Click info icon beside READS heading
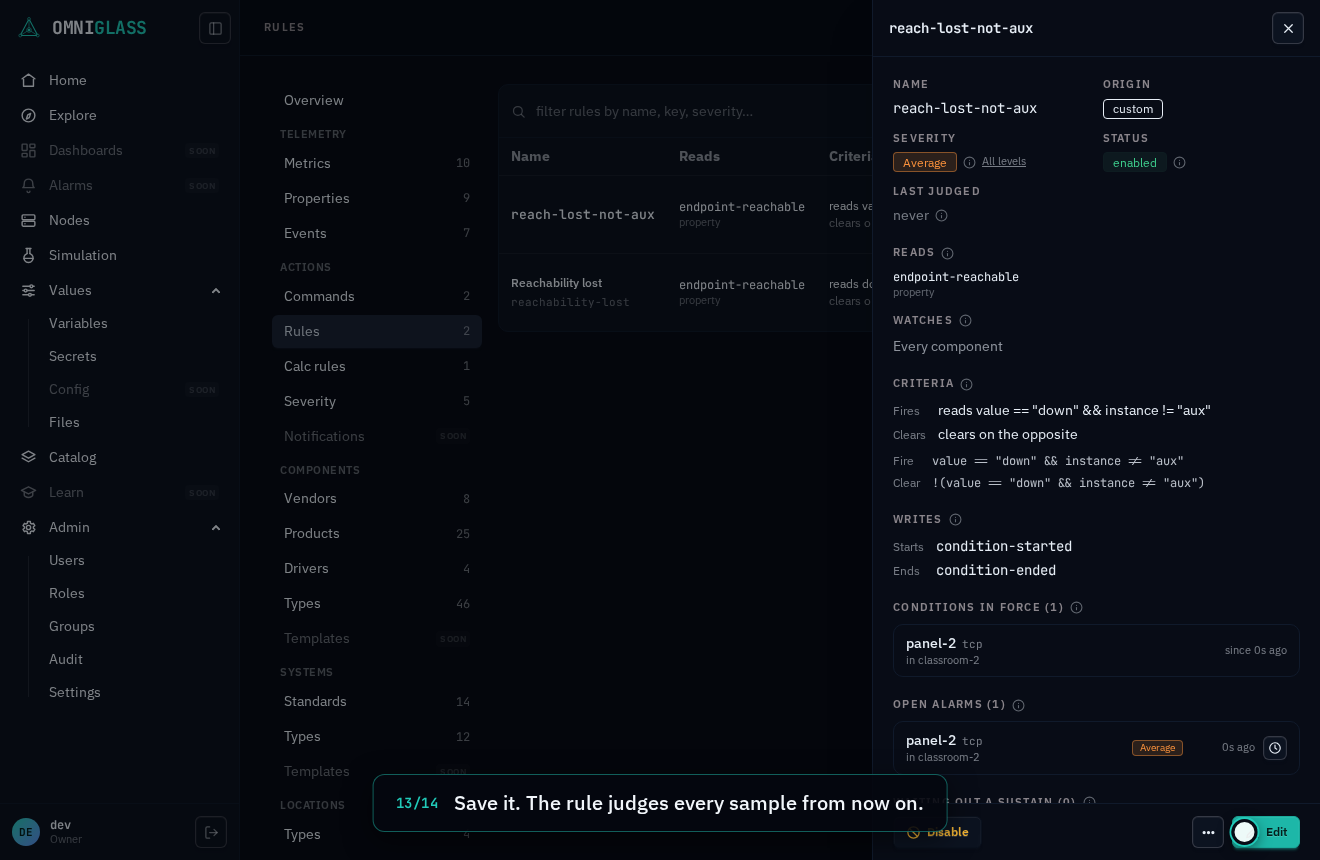This screenshot has height=860, width=1320. click(947, 253)
